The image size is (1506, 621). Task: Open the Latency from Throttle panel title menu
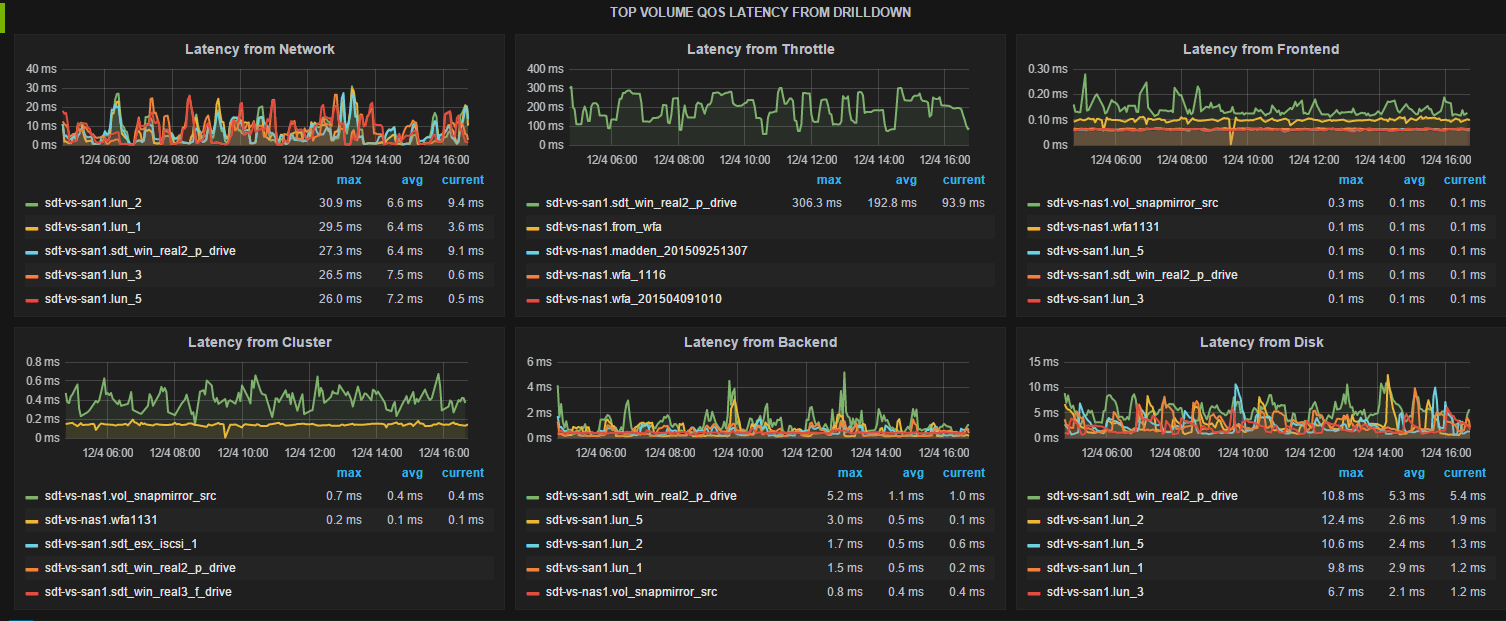[760, 49]
